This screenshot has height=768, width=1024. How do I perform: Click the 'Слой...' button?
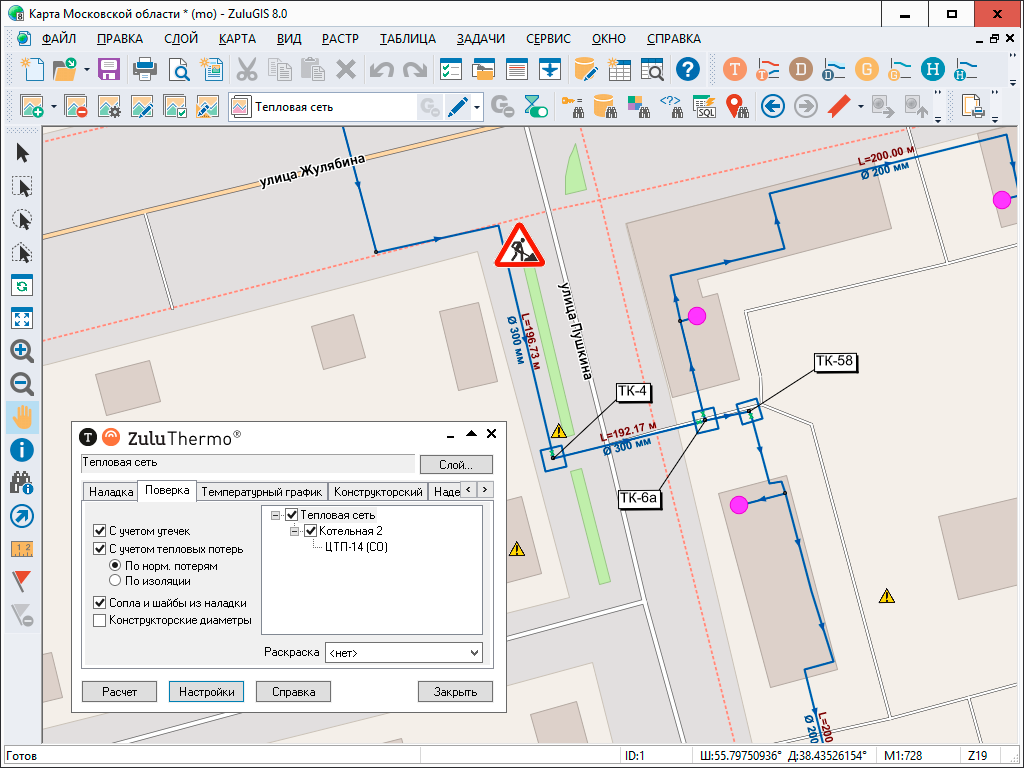456,464
